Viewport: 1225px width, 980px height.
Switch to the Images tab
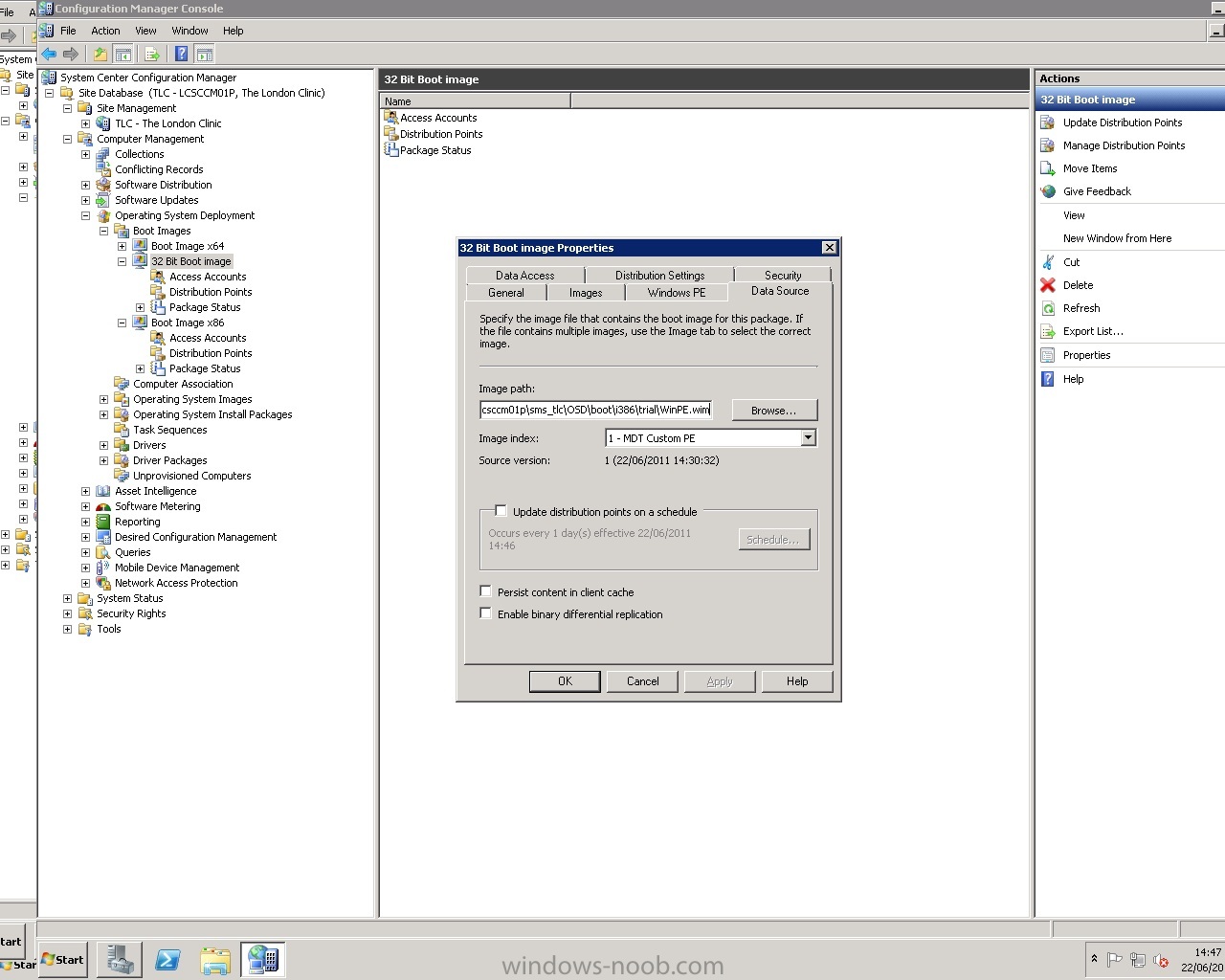click(x=586, y=293)
